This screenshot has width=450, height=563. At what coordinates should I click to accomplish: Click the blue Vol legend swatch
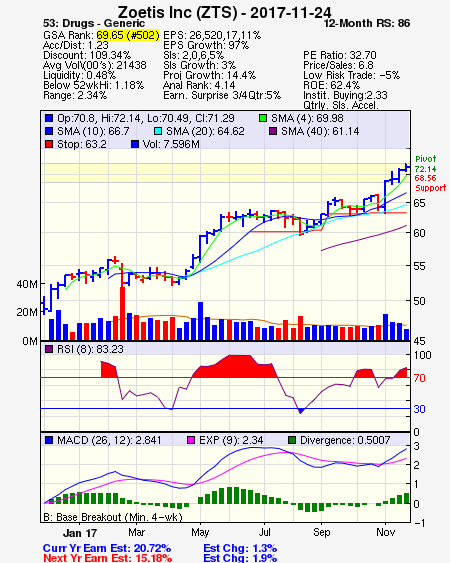(x=135, y=144)
